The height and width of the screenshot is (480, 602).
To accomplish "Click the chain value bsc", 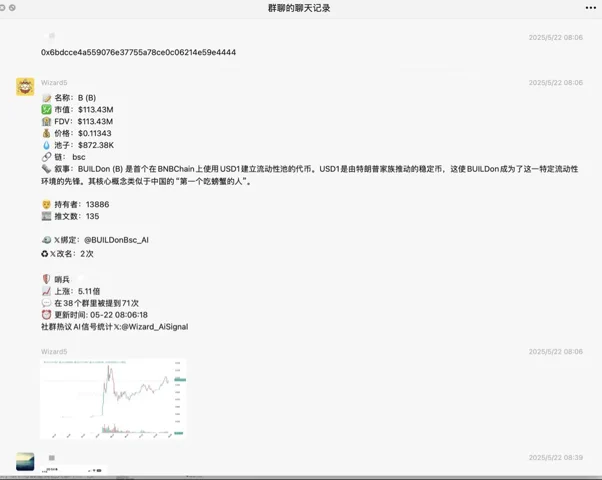I will 79,157.
